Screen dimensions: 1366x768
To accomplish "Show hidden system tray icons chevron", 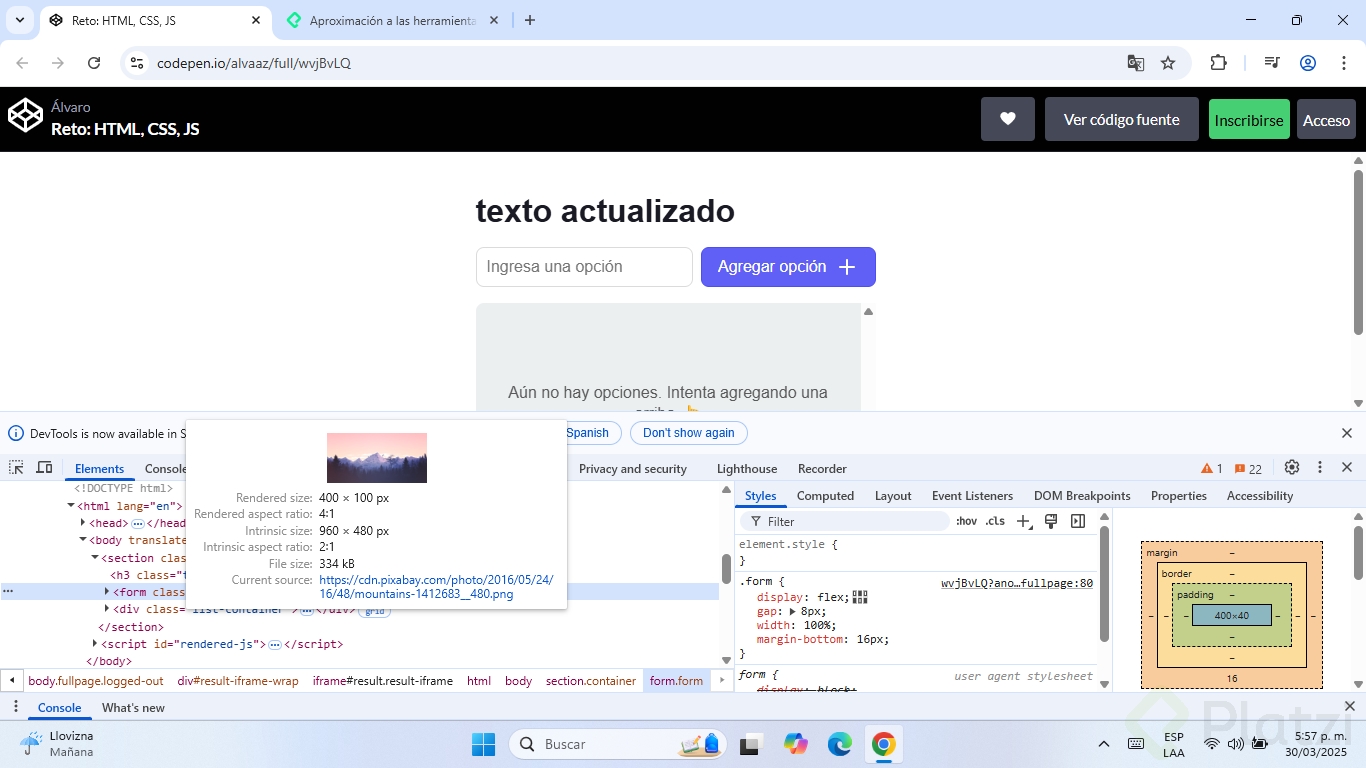I will pos(1104,744).
